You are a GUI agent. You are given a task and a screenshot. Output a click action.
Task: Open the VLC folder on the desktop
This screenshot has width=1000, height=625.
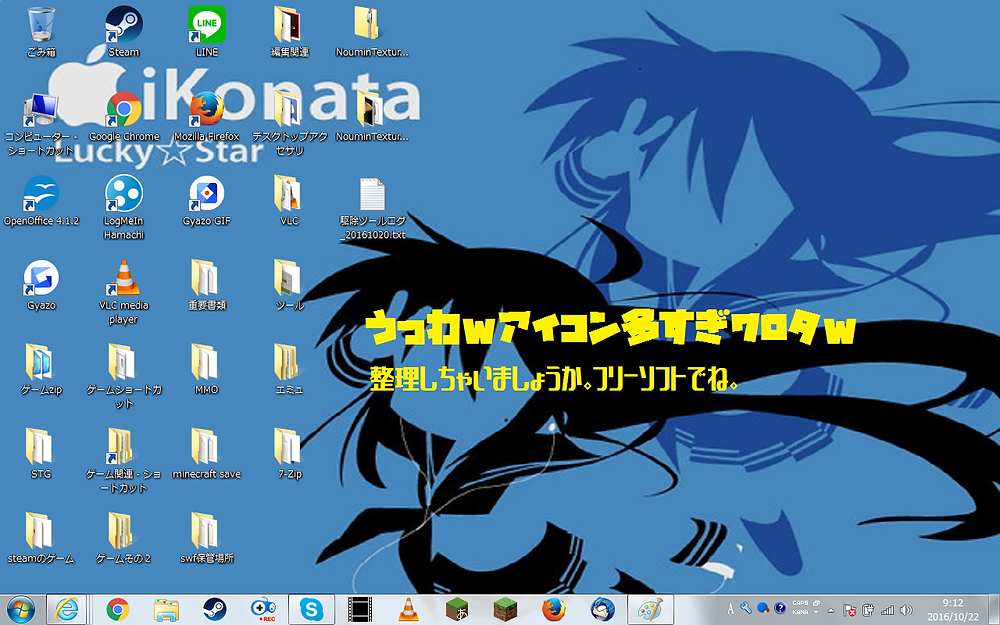tap(290, 202)
